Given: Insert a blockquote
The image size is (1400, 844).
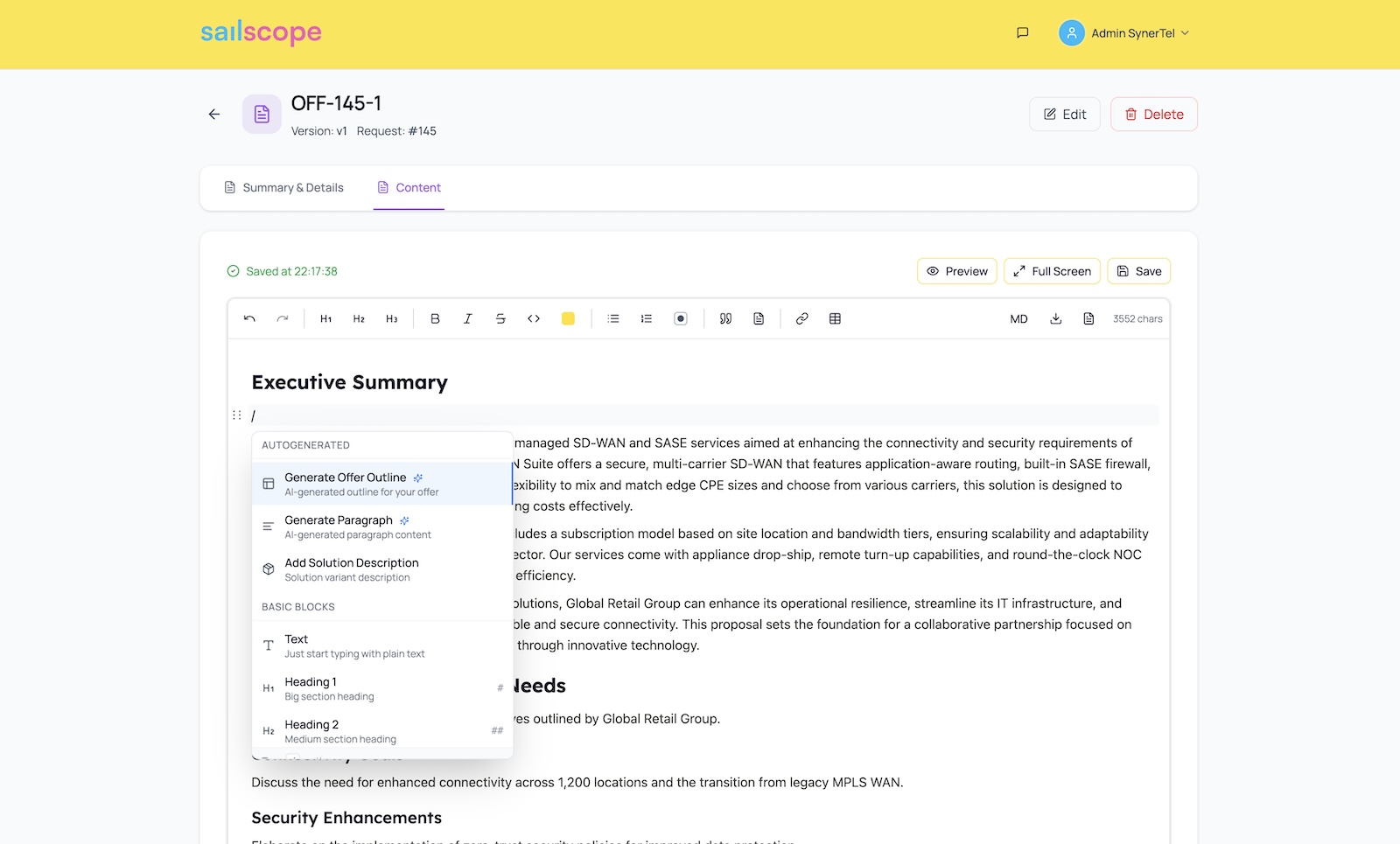Looking at the screenshot, I should click(x=725, y=319).
